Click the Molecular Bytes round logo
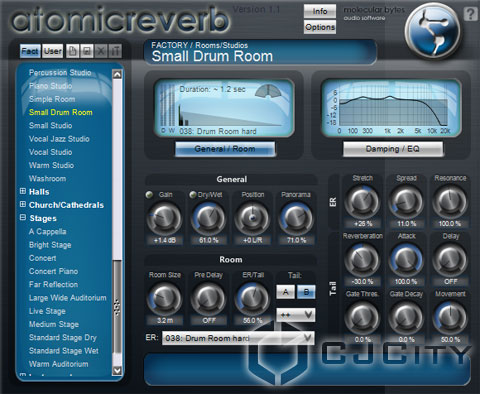480x394 pixels. point(432,31)
